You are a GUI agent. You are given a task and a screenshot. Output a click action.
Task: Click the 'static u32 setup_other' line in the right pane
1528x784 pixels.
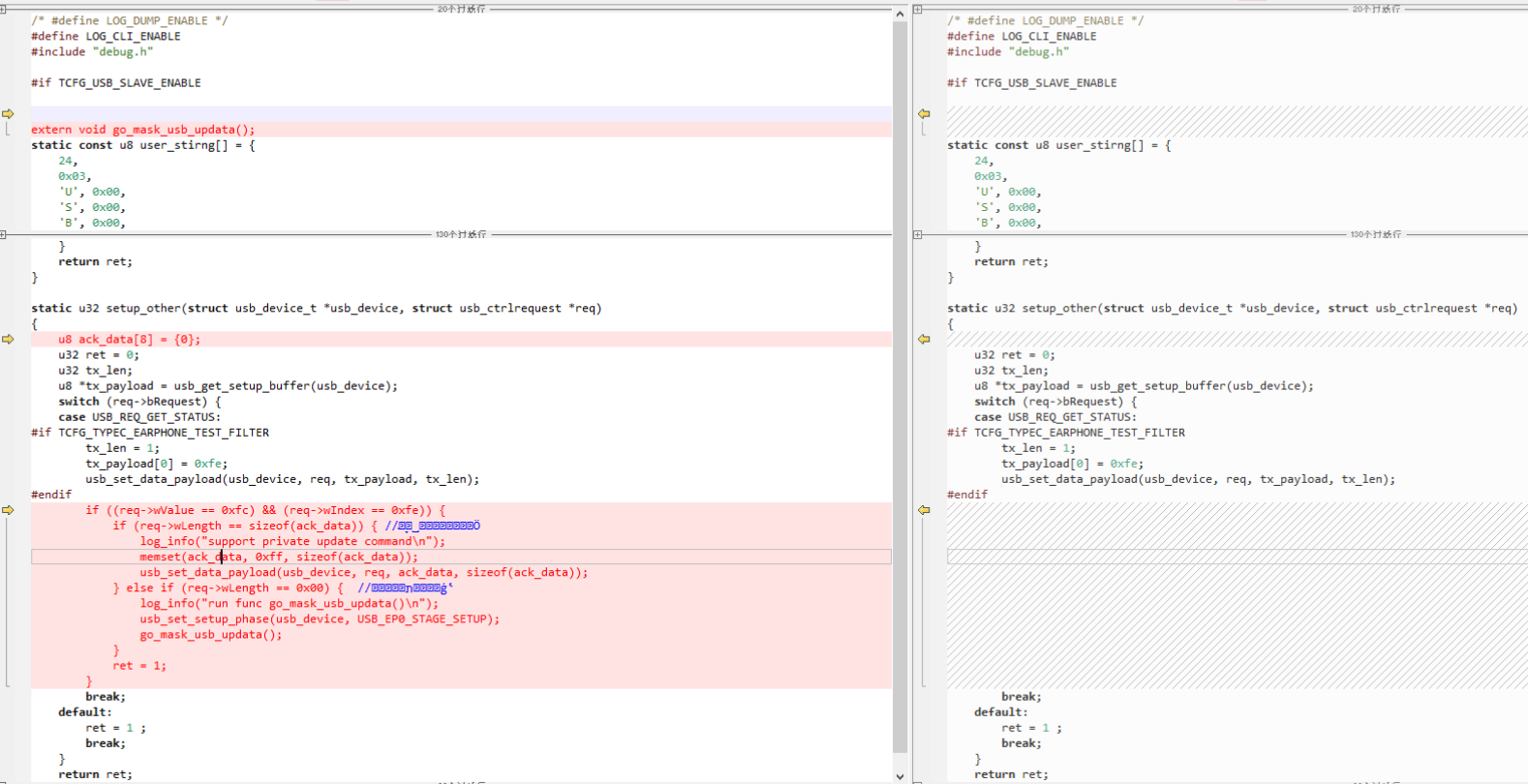tap(1232, 309)
